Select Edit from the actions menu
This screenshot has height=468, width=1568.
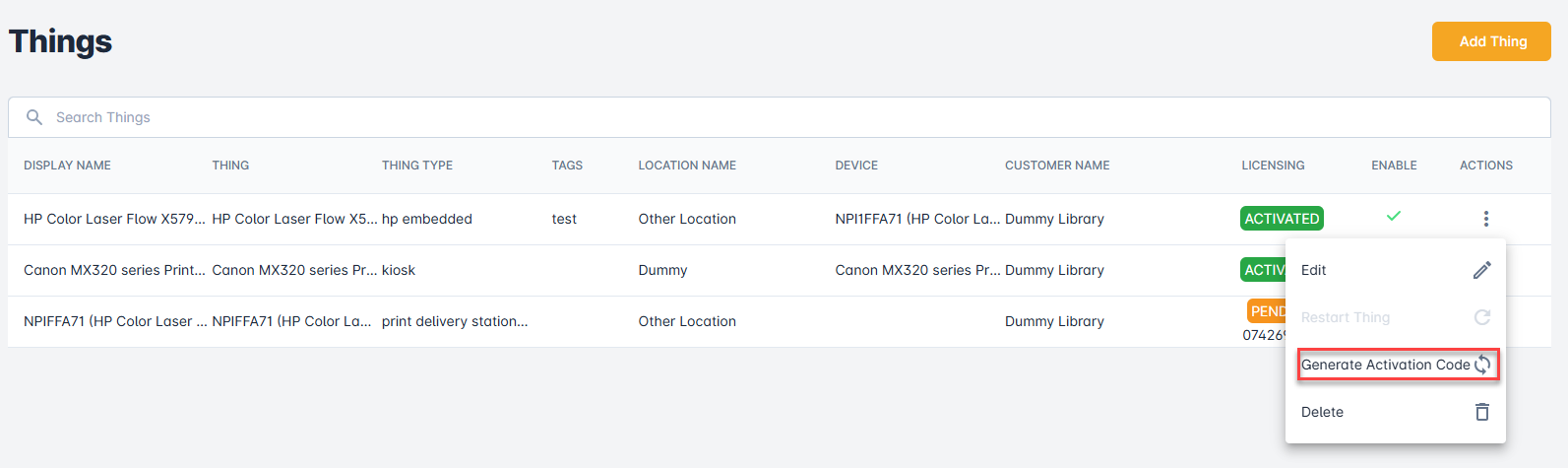pos(1314,270)
